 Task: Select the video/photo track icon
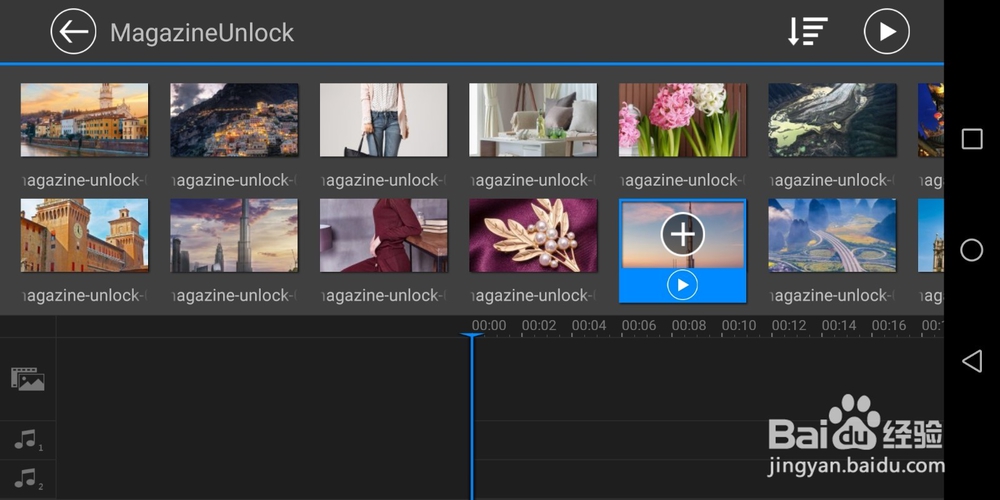click(28, 379)
